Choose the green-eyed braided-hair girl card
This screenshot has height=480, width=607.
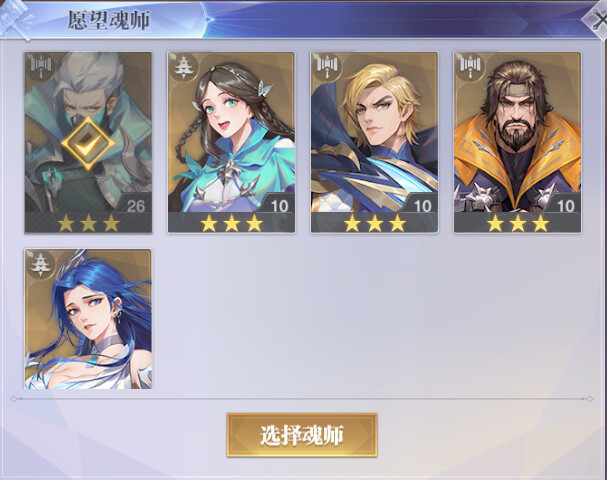pos(231,142)
